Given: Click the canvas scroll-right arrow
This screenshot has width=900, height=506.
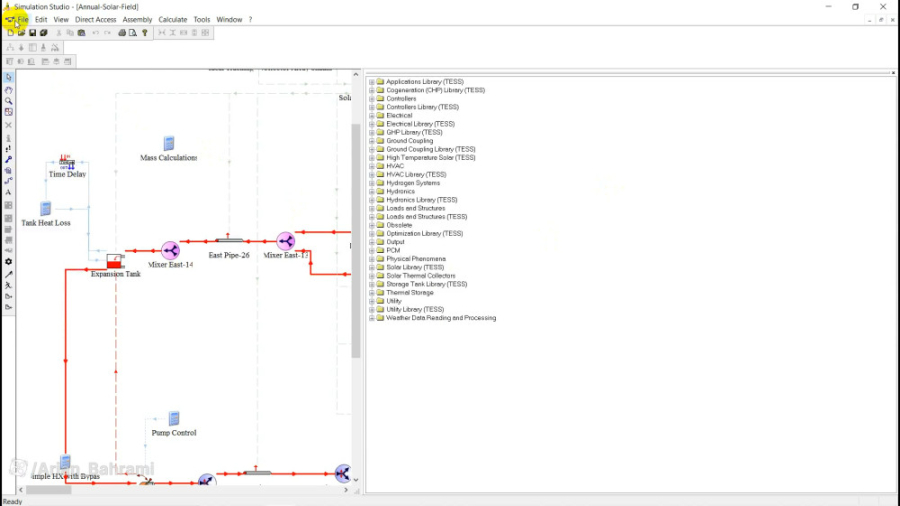Looking at the screenshot, I should [x=346, y=490].
